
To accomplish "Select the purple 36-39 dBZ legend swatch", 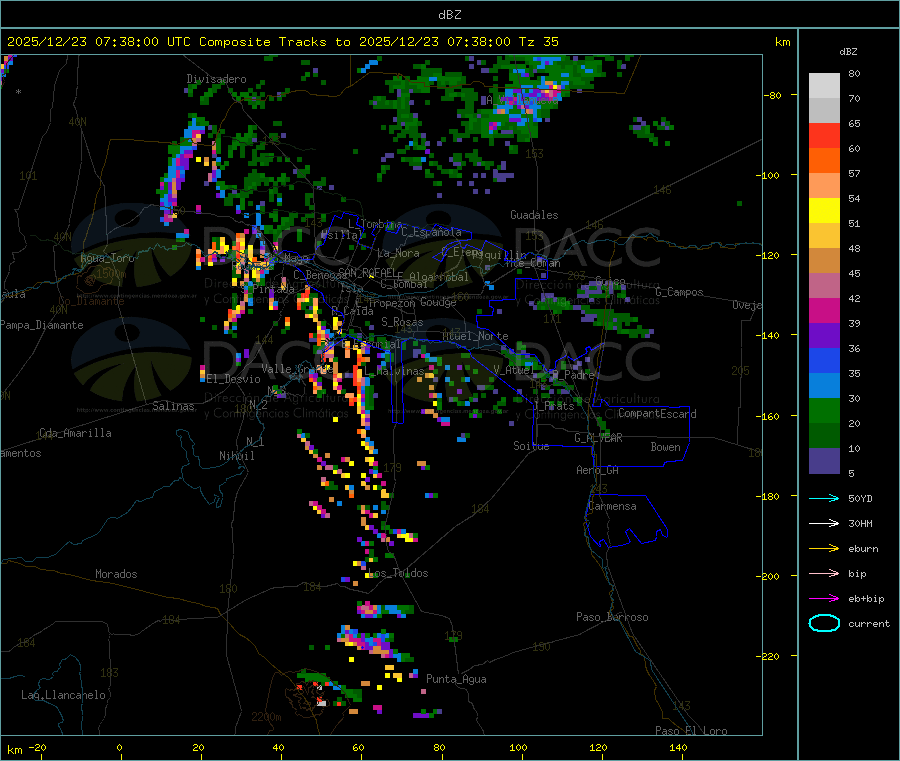I will (x=824, y=336).
